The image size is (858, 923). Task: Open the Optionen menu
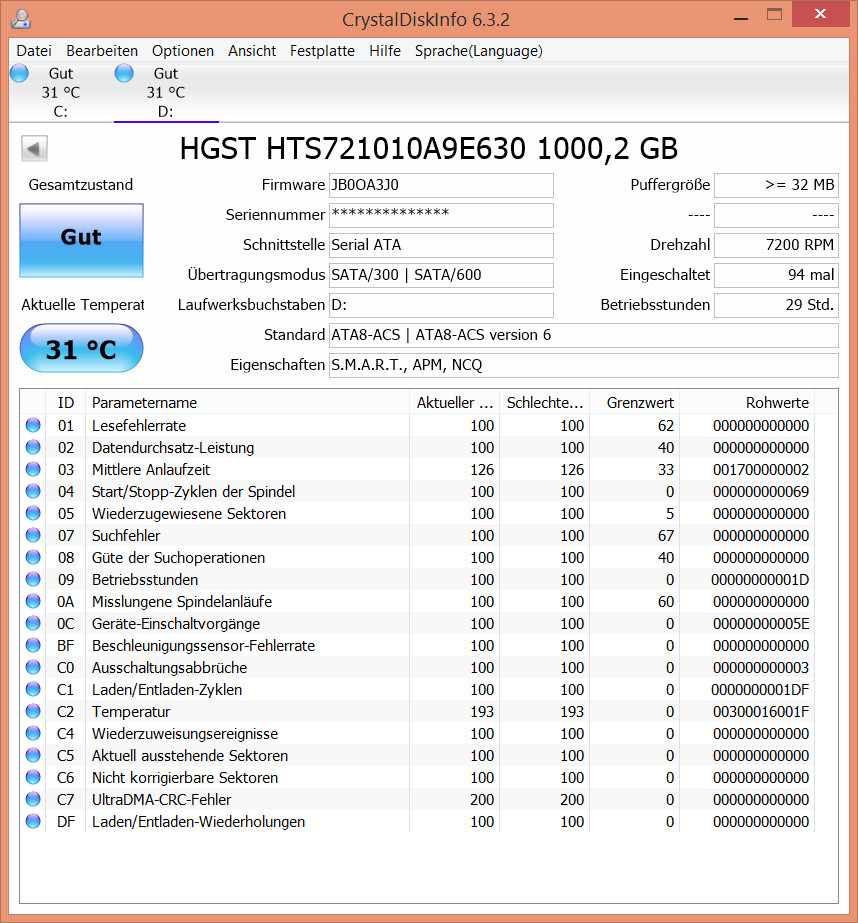(182, 51)
